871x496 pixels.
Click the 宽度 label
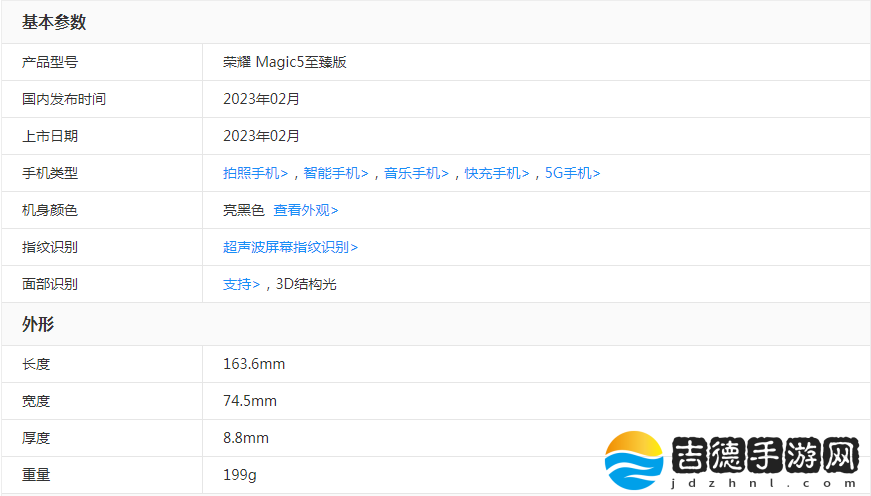coord(36,401)
